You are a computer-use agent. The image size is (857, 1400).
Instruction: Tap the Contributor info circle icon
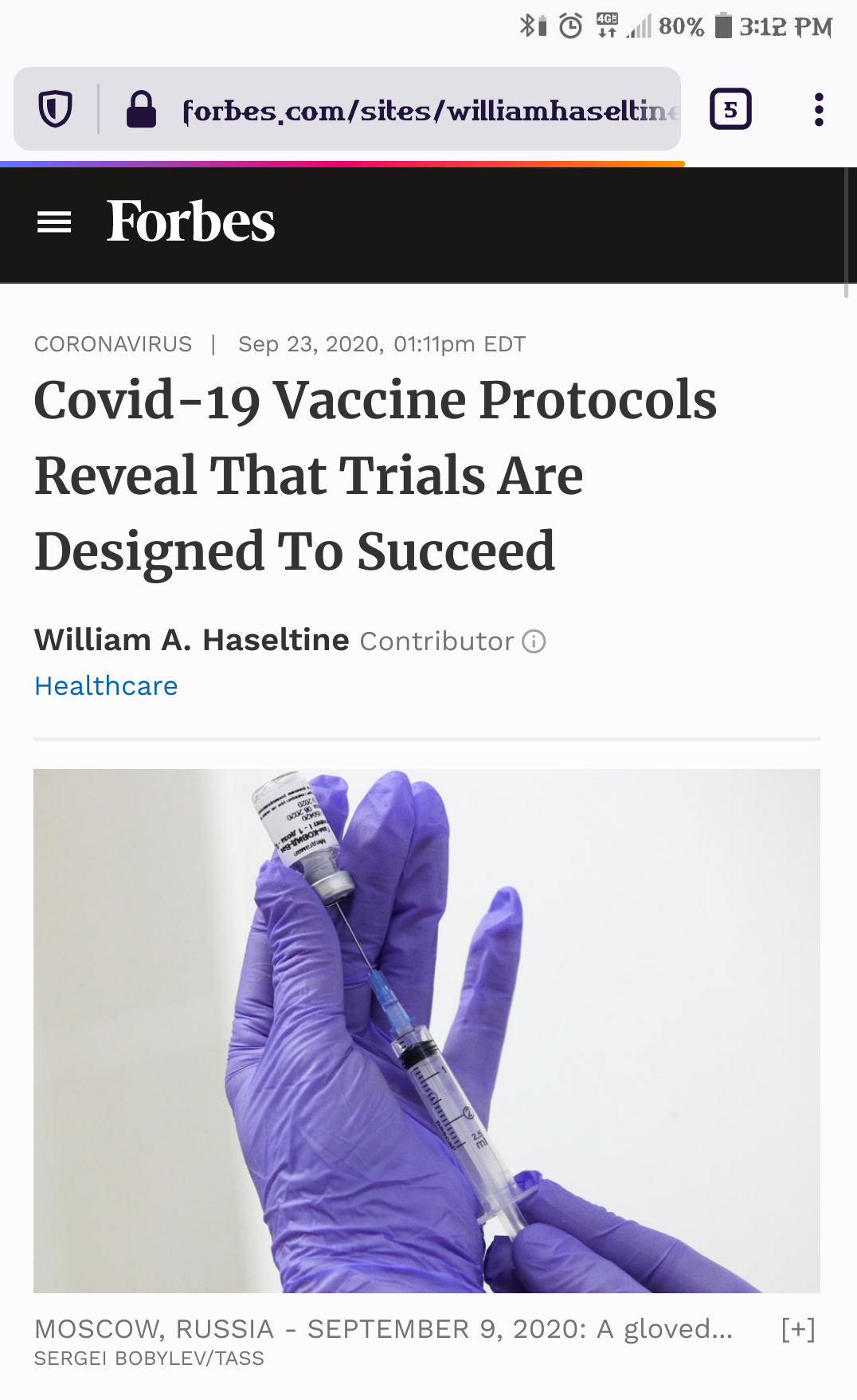(534, 641)
